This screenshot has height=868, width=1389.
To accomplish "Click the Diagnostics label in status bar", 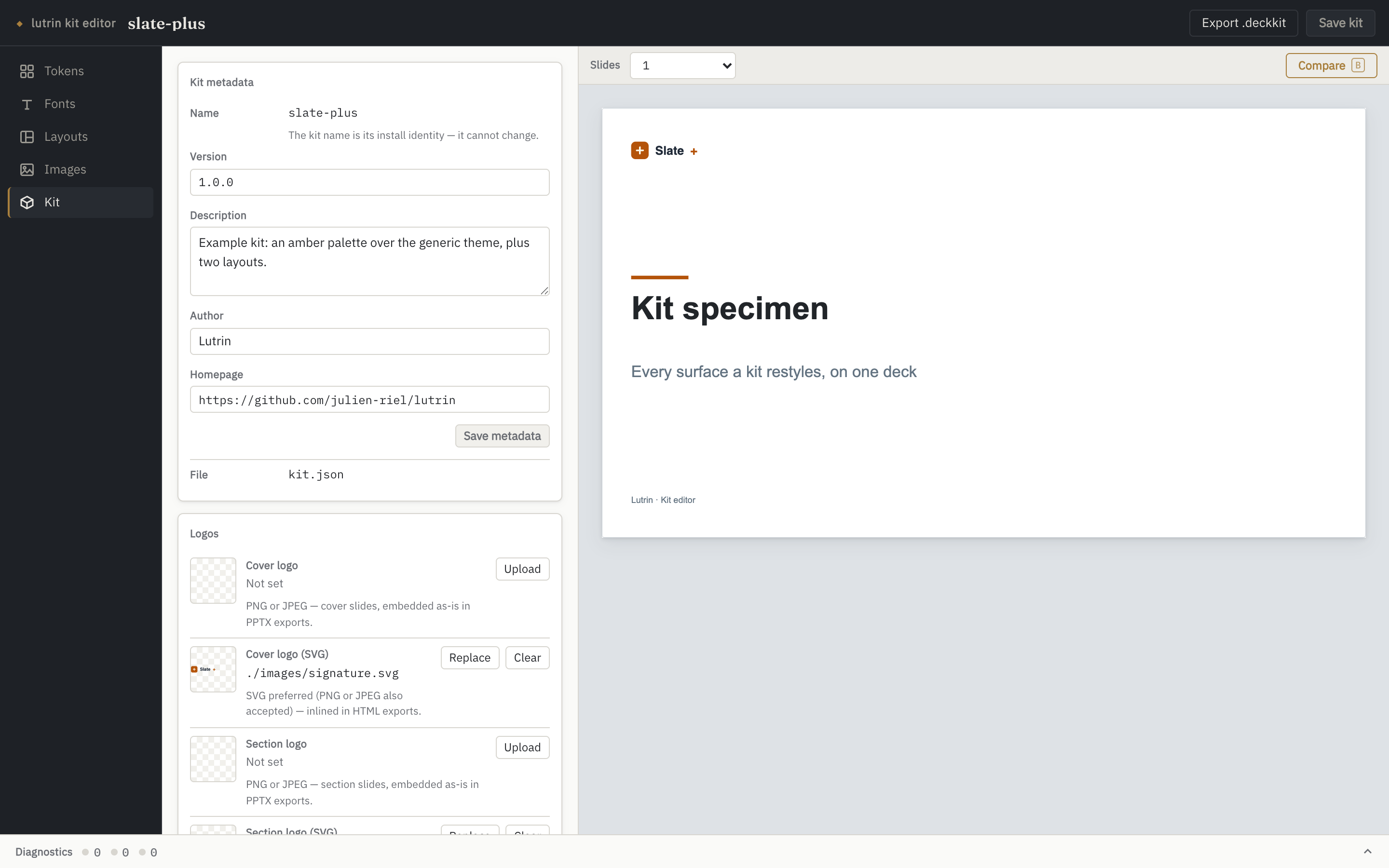I will (43, 852).
